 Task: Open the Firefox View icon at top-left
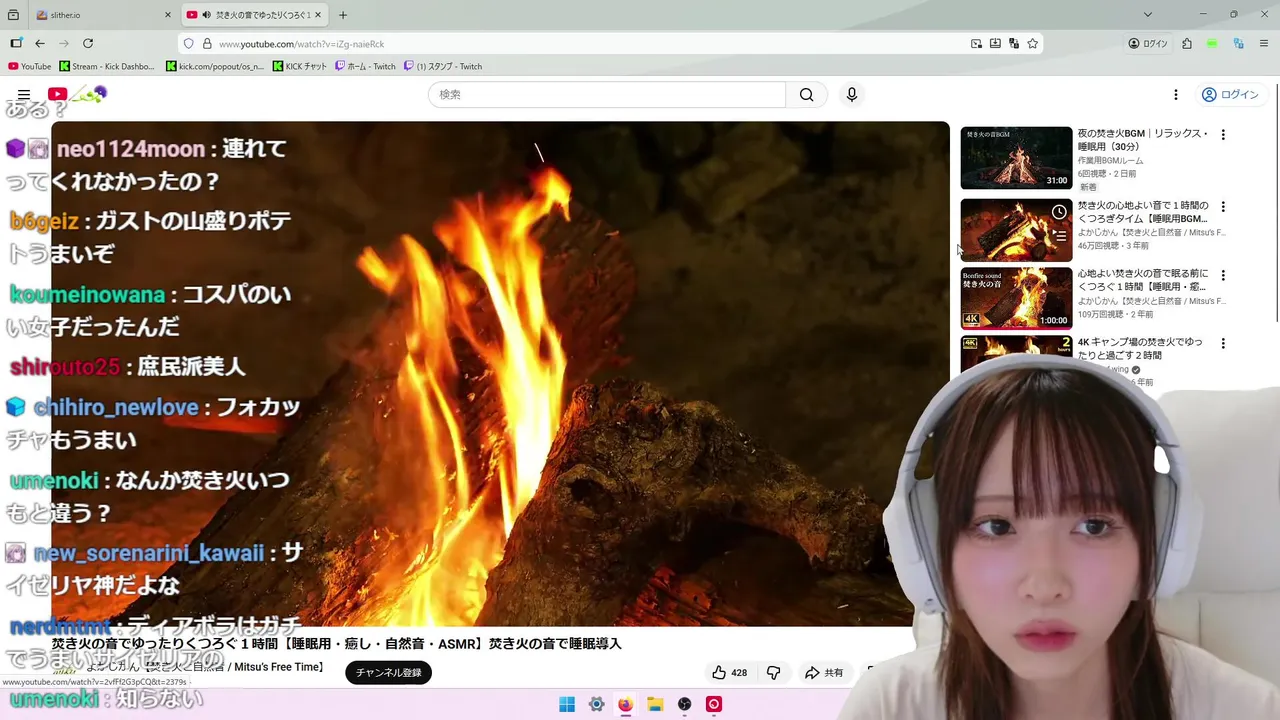coord(13,15)
